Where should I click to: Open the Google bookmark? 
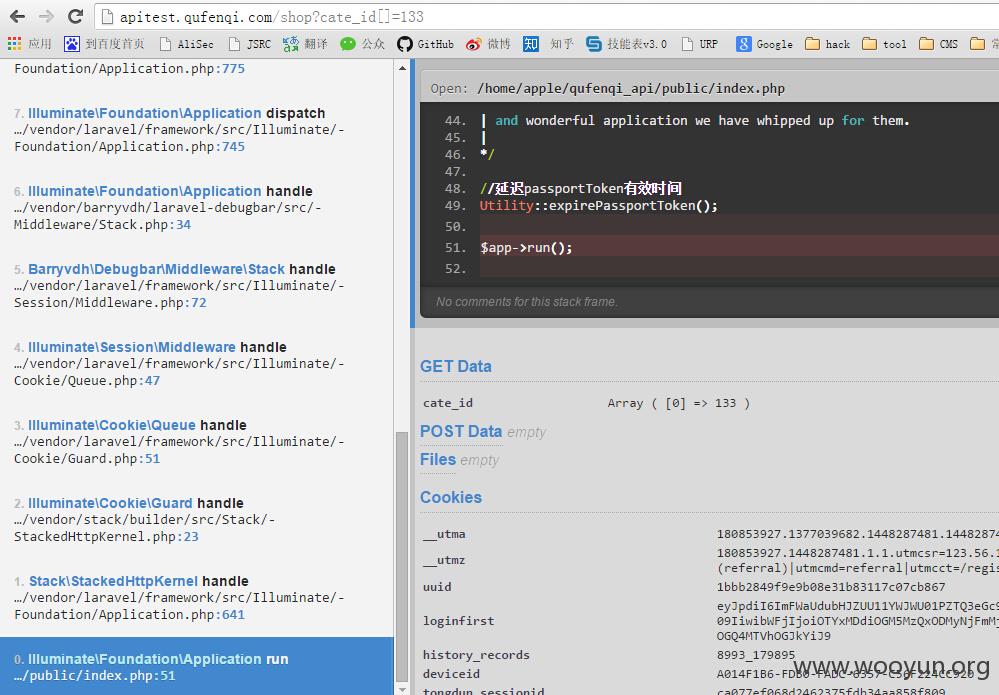tap(765, 44)
